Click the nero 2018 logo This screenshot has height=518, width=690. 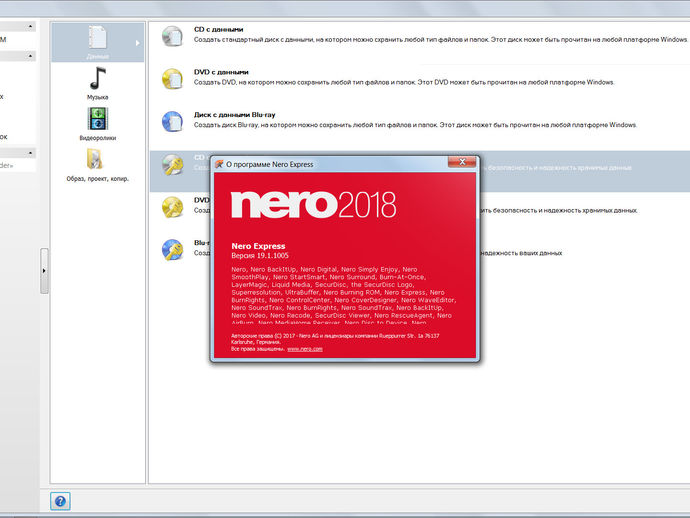pyautogui.click(x=313, y=204)
